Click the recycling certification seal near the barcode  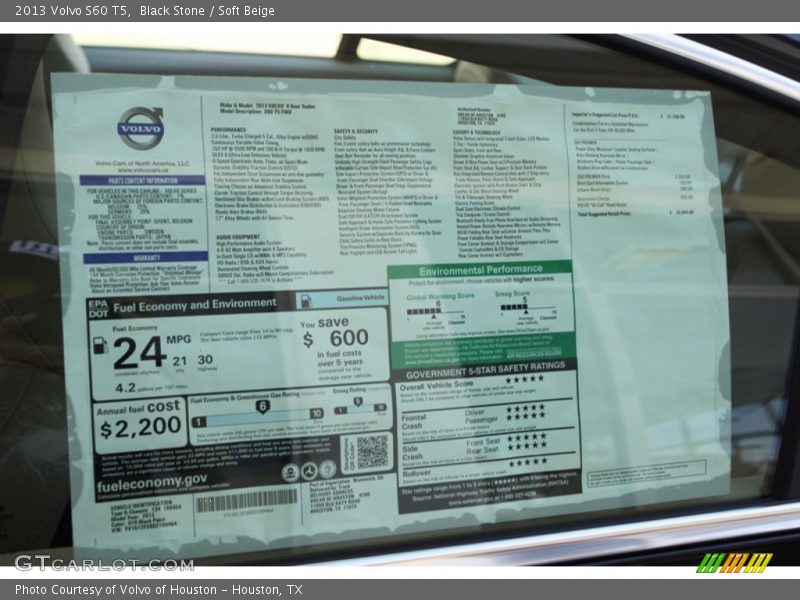coord(289,469)
